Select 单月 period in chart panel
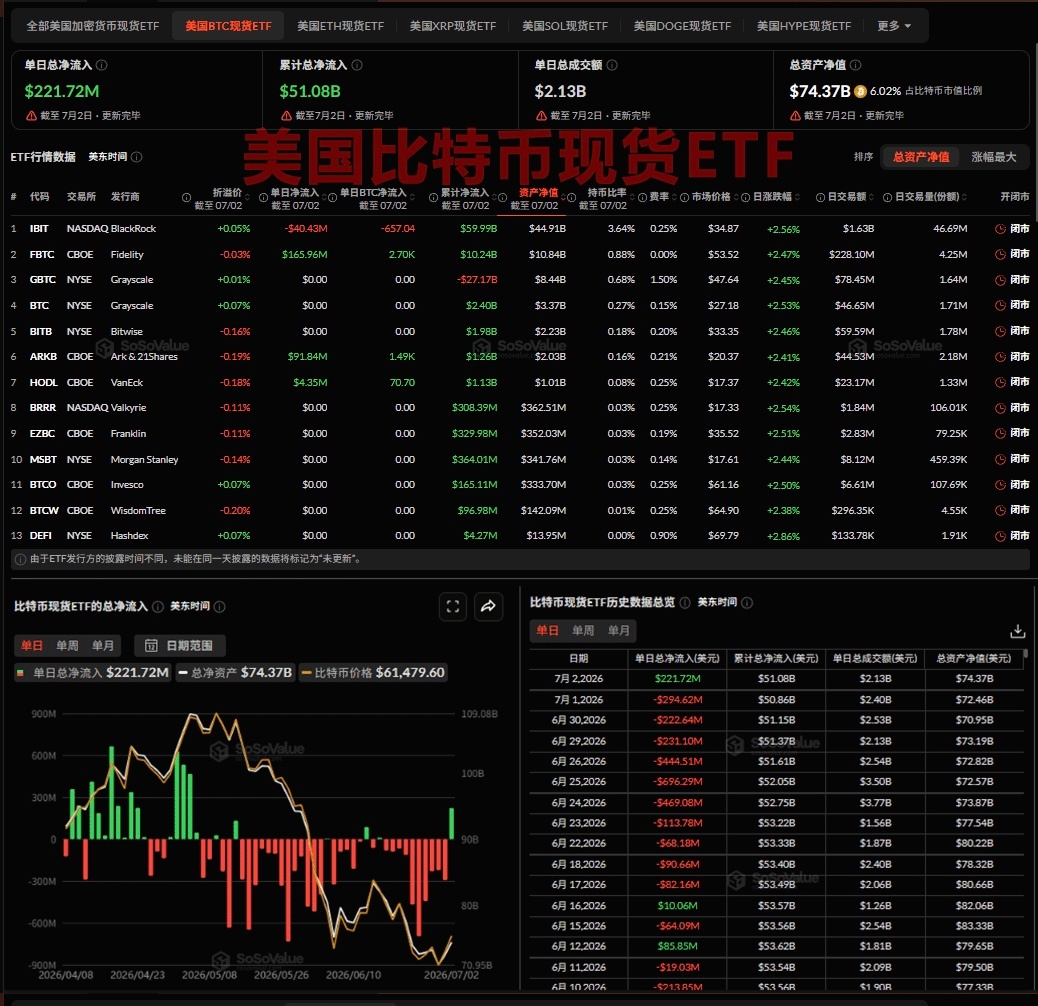Screen dimensions: 1038x1006 click(x=103, y=645)
